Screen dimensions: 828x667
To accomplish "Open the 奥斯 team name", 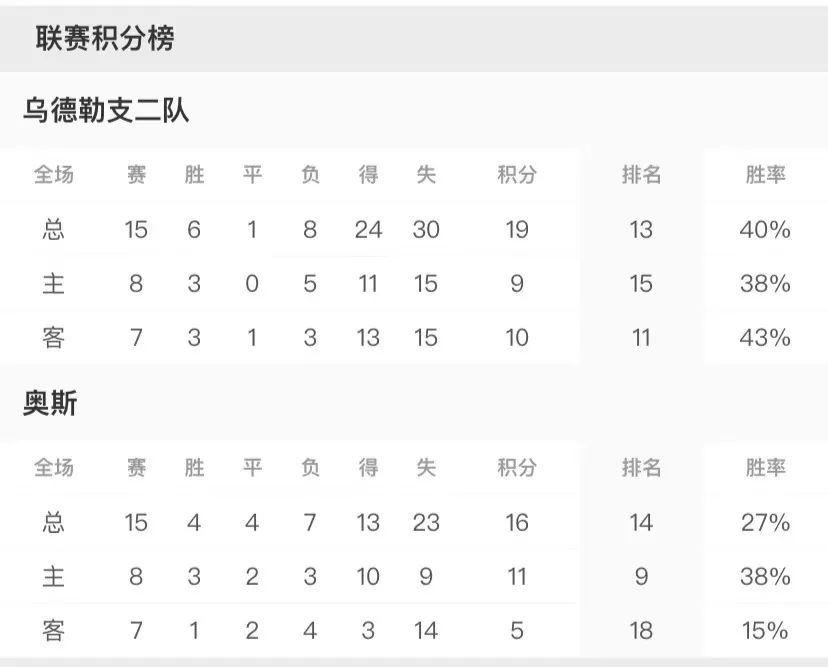I will coord(50,403).
